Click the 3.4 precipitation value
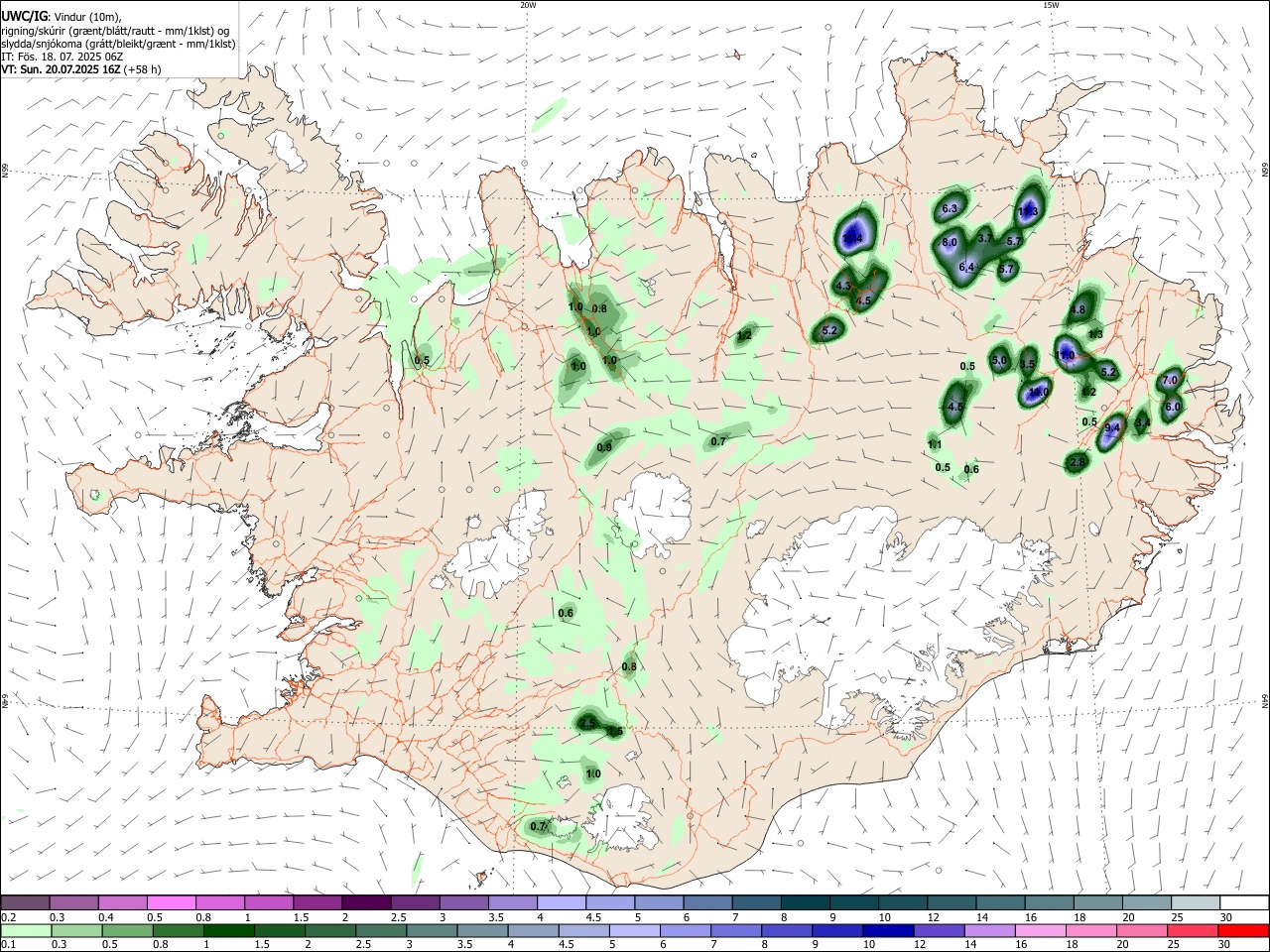 click(x=1142, y=424)
